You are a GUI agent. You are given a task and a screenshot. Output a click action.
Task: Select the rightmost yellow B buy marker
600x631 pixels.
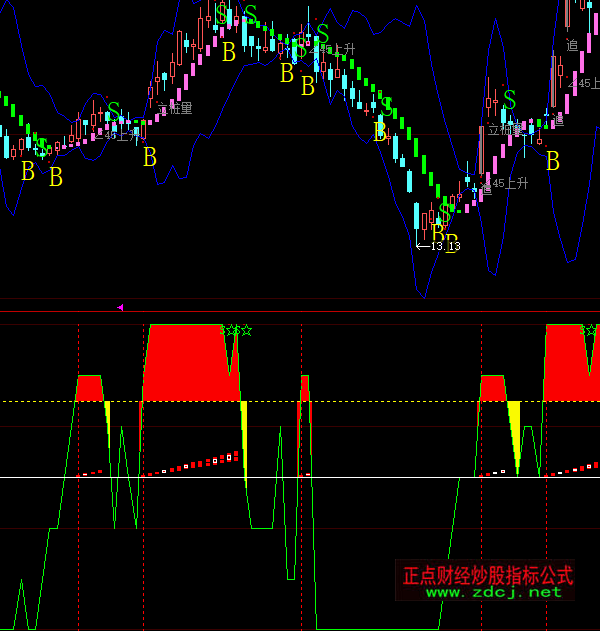[552, 161]
